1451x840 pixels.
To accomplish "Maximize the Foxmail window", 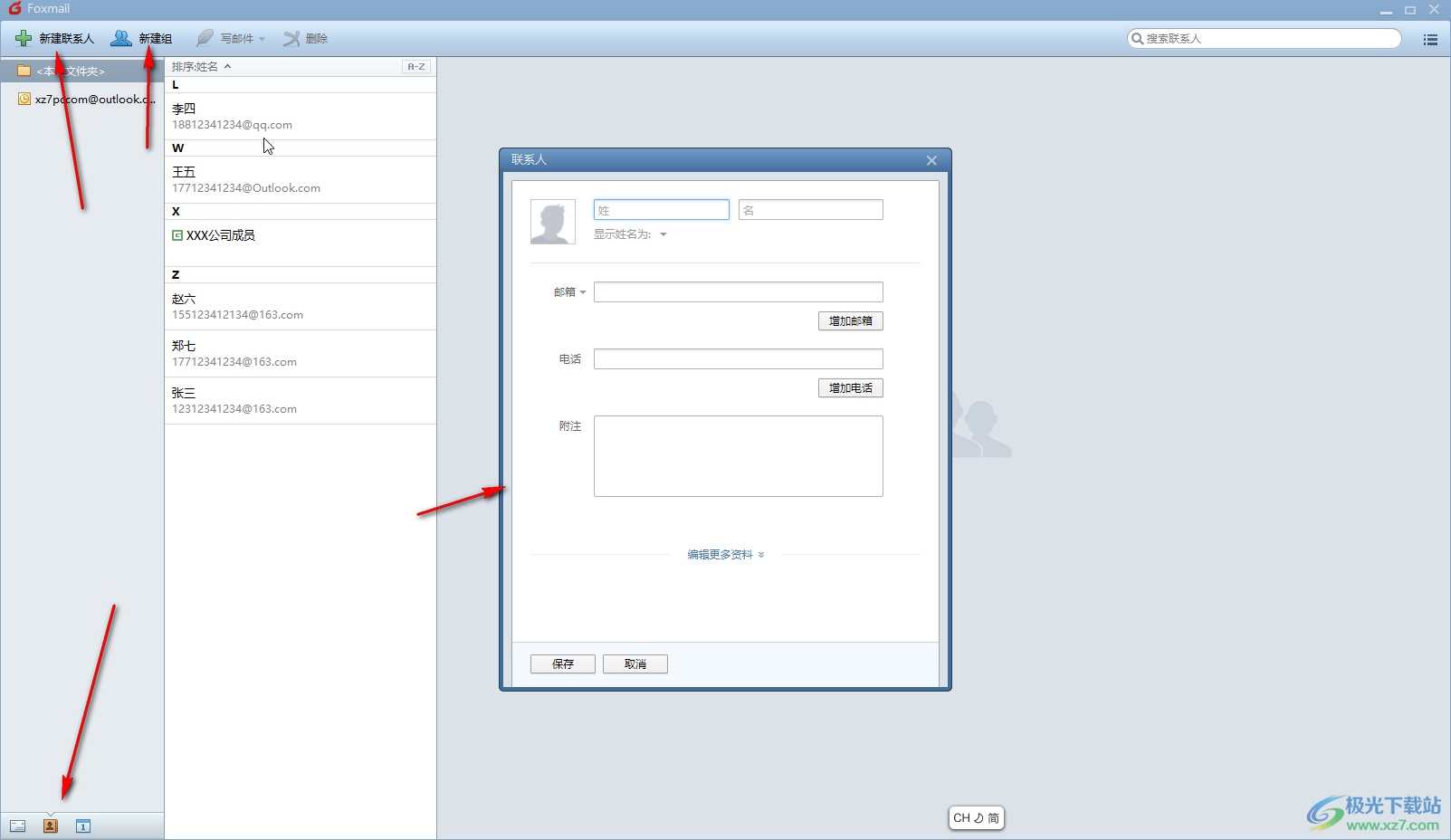I will point(1410,10).
